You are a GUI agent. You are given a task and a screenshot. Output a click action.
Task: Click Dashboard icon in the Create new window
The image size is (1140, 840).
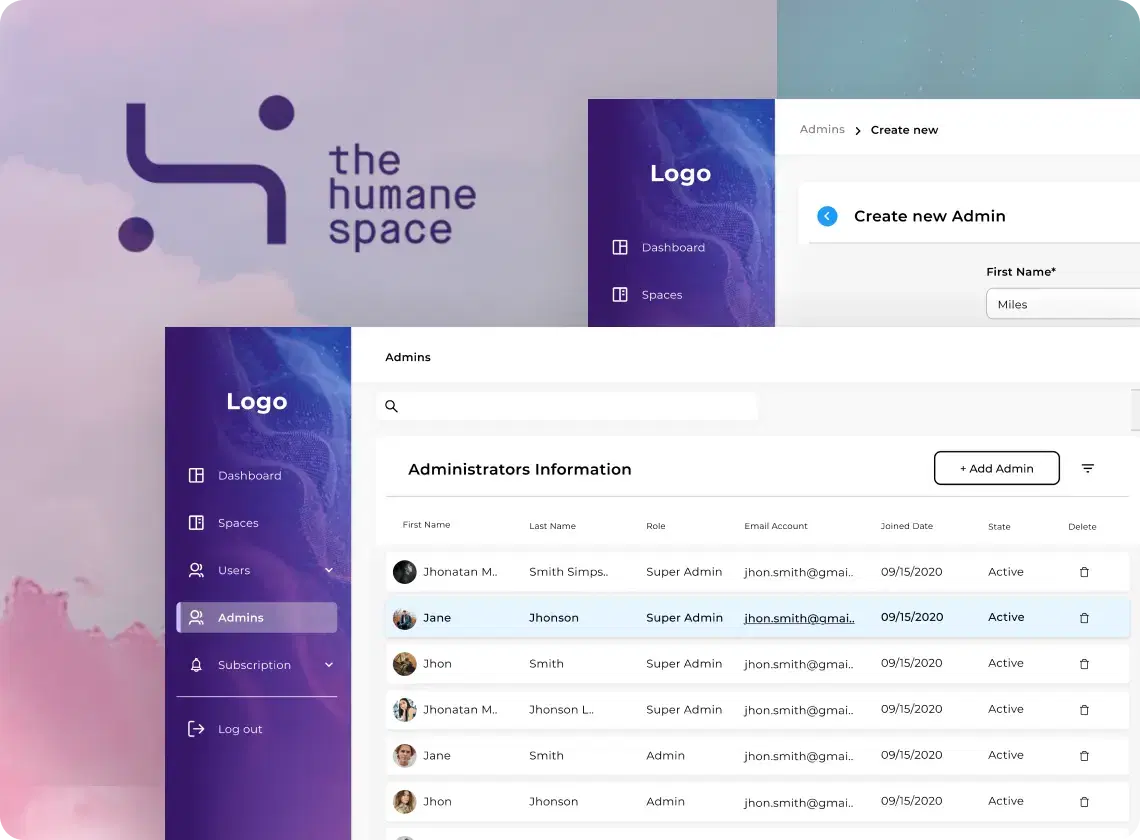point(619,247)
